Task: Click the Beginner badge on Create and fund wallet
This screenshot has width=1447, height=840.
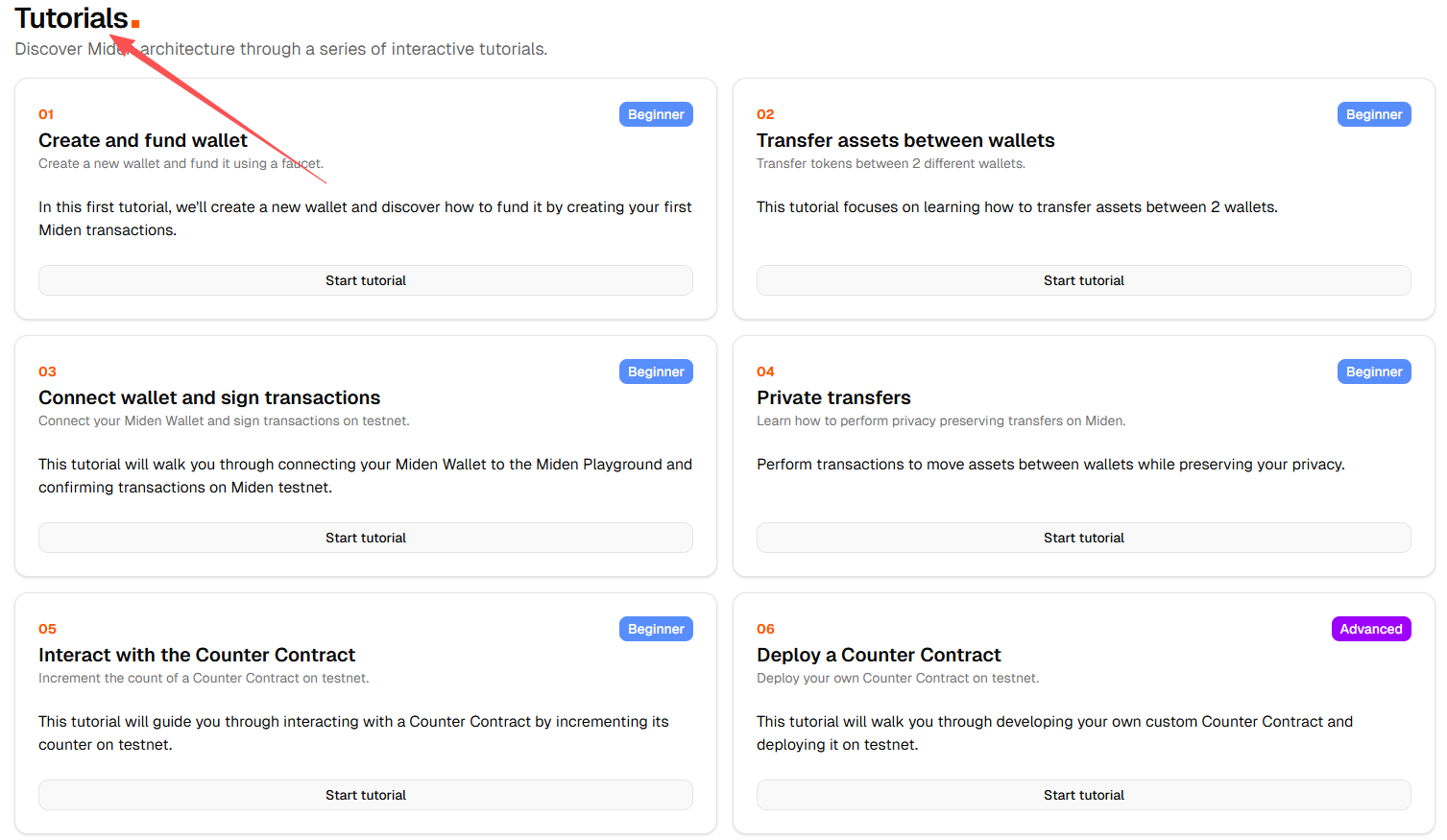Action: 656,113
